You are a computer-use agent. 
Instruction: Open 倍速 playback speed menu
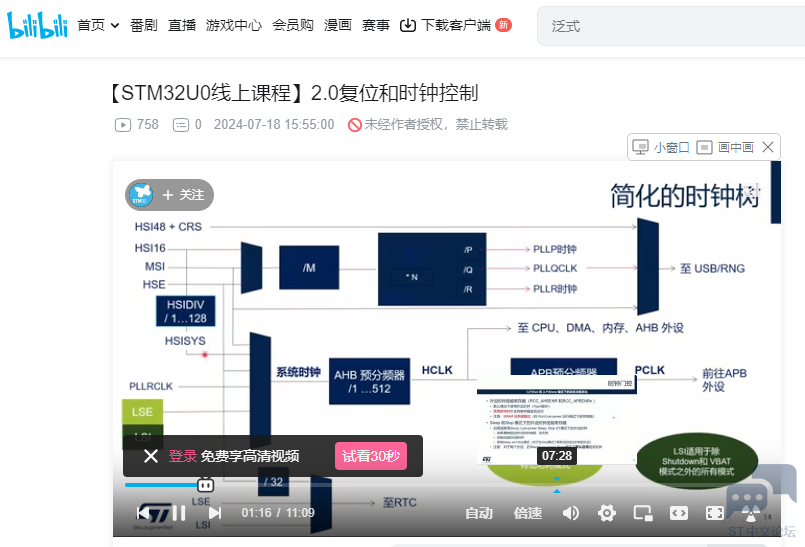[528, 513]
